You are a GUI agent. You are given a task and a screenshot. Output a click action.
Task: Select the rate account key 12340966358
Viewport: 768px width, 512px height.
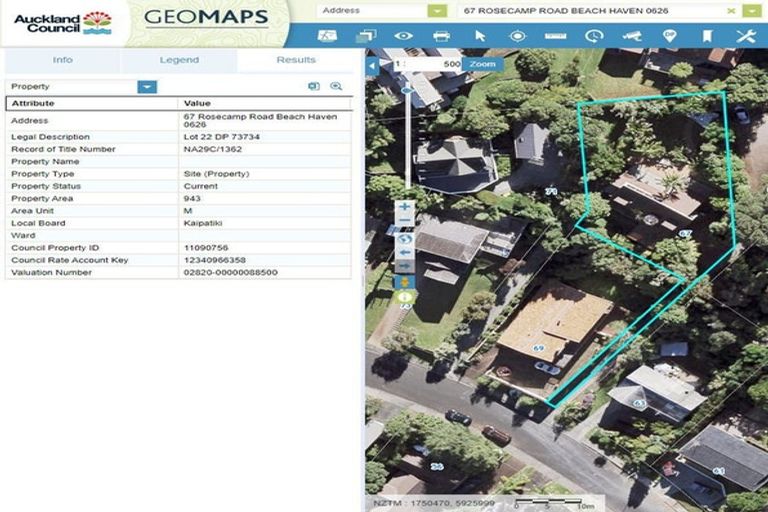[x=215, y=260]
